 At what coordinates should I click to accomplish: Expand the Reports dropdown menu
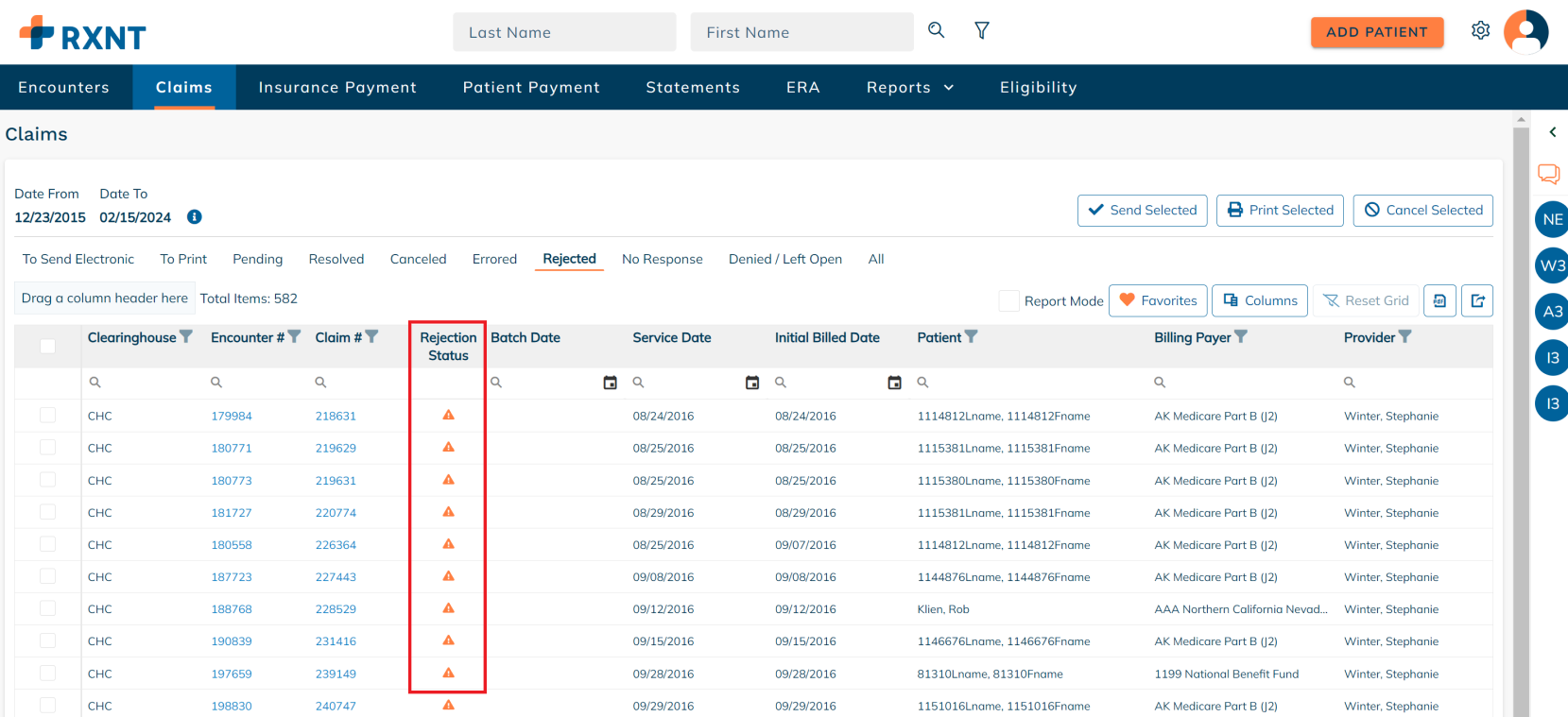(x=910, y=87)
